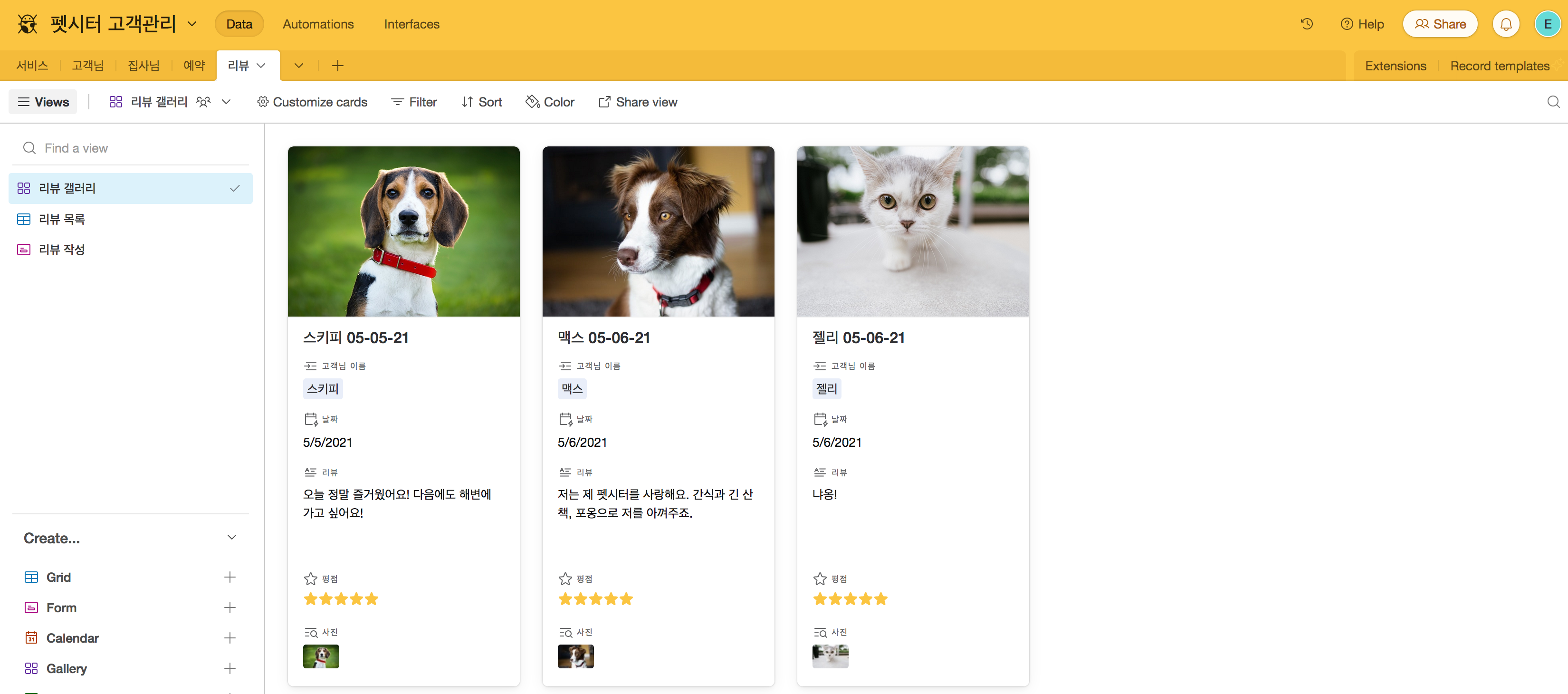Select the 리뷰 갤러리 view in sidebar
The width and height of the screenshot is (1568, 694).
(x=130, y=188)
